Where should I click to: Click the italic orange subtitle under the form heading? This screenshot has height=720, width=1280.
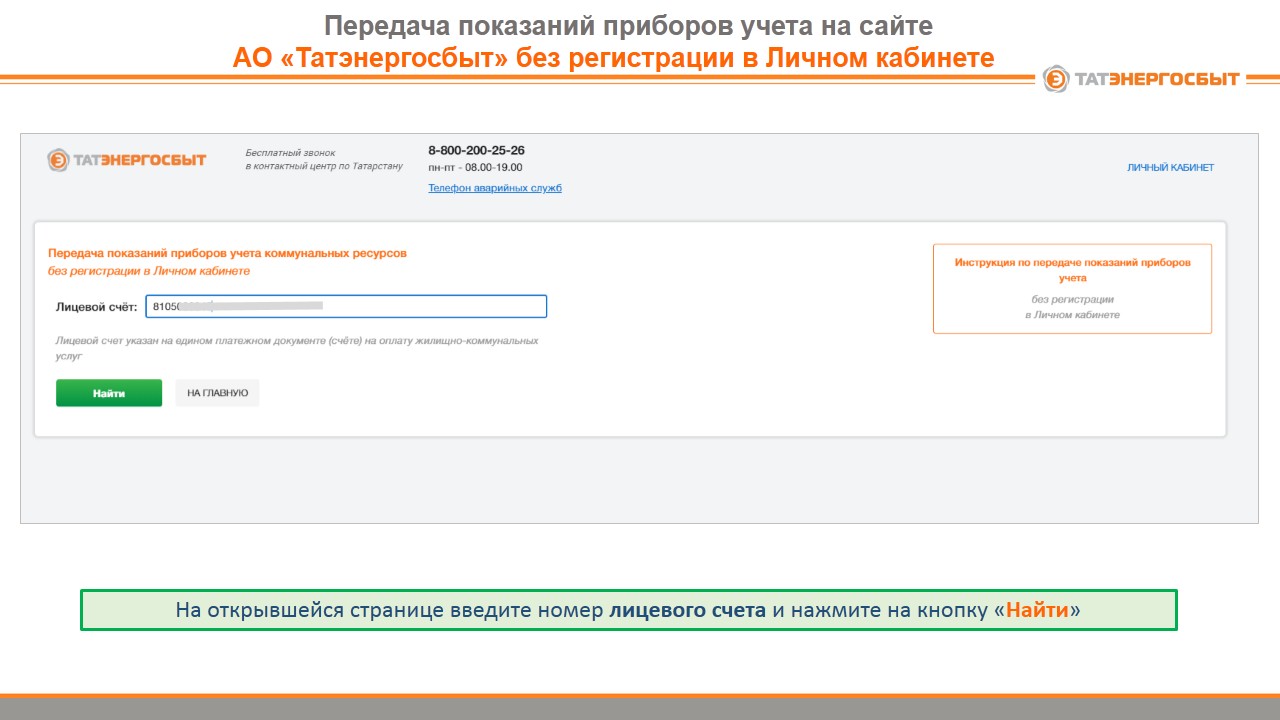pos(149,271)
